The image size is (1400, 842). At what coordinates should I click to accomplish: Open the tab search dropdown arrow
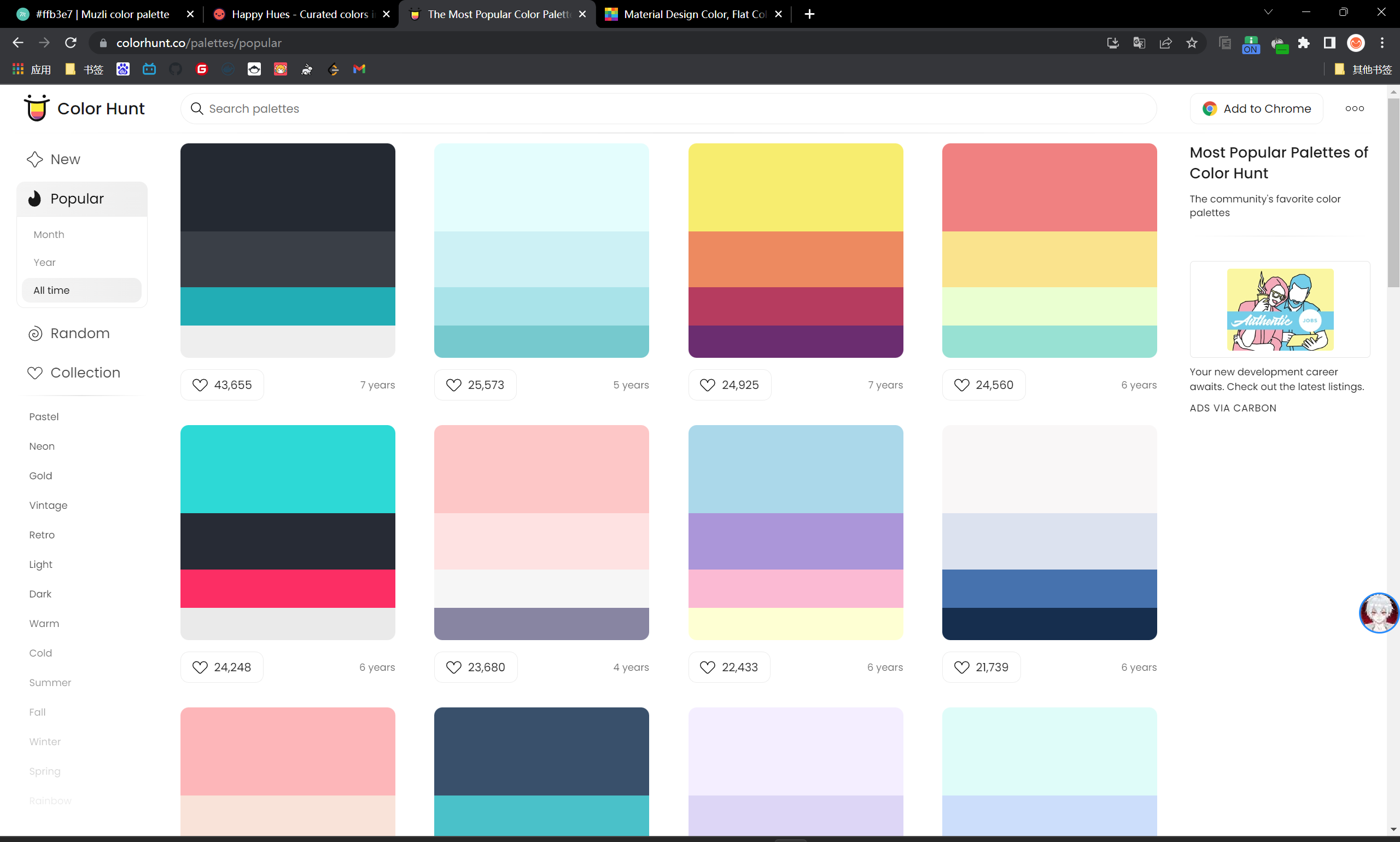click(x=1268, y=13)
